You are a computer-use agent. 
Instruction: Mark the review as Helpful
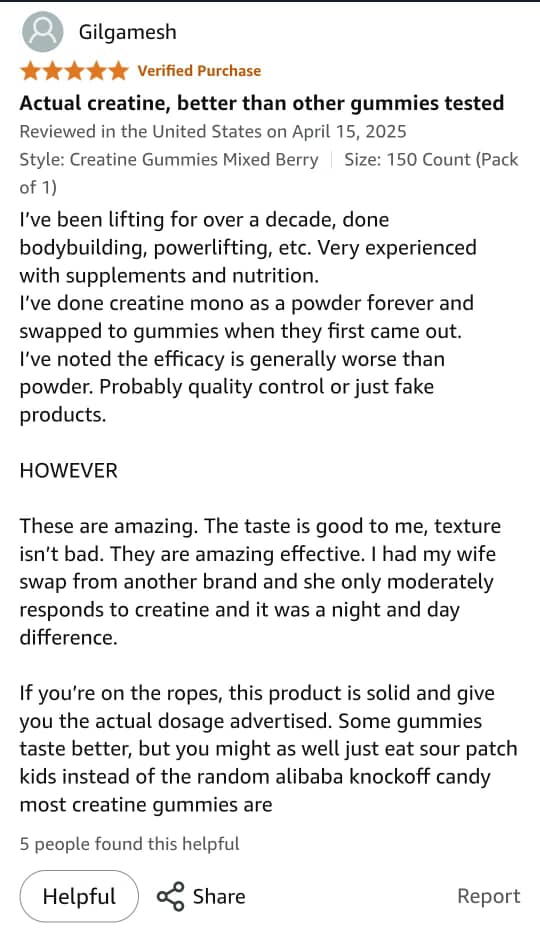pyautogui.click(x=79, y=896)
